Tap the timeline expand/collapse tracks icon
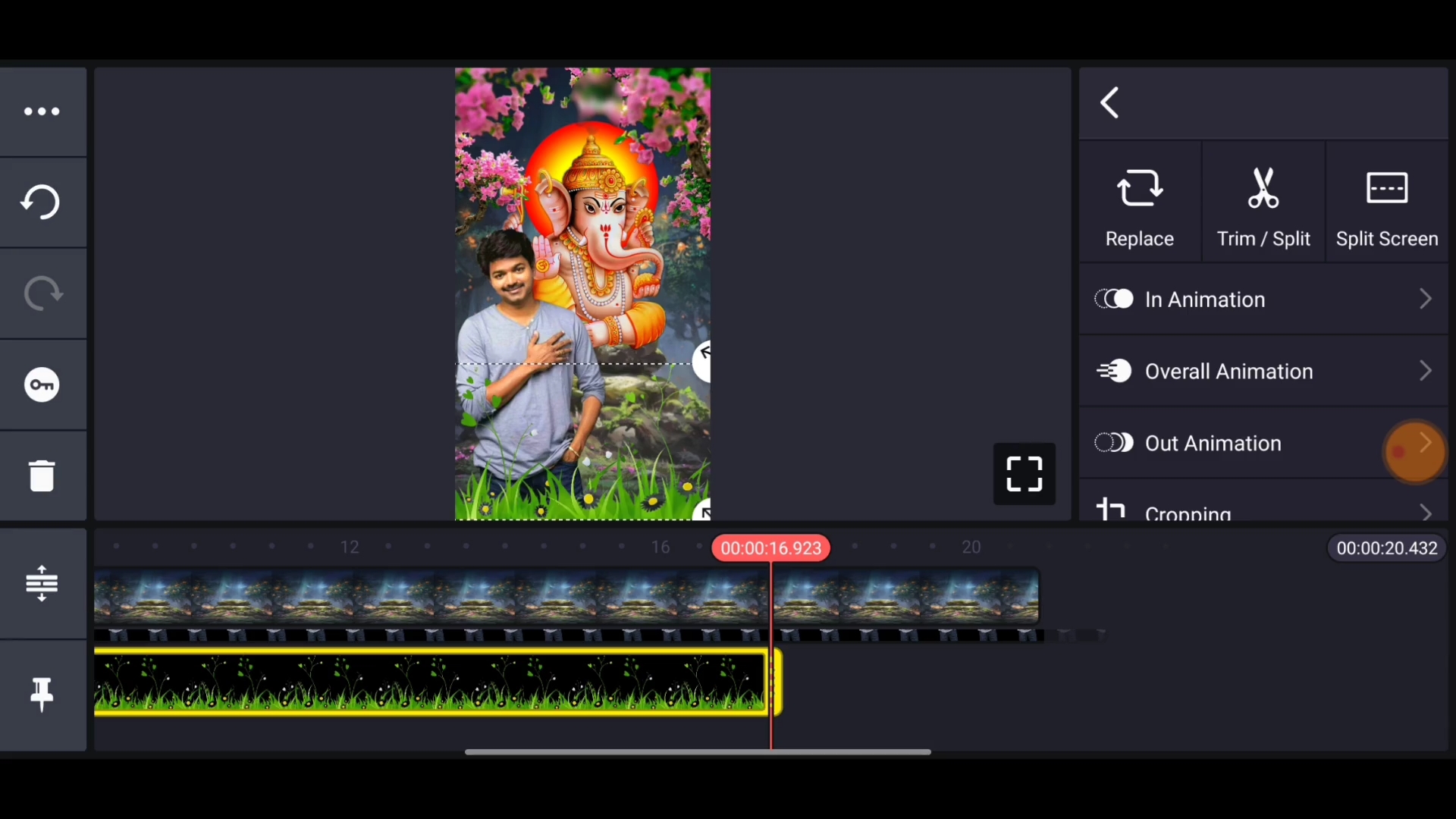1456x819 pixels. 42,583
